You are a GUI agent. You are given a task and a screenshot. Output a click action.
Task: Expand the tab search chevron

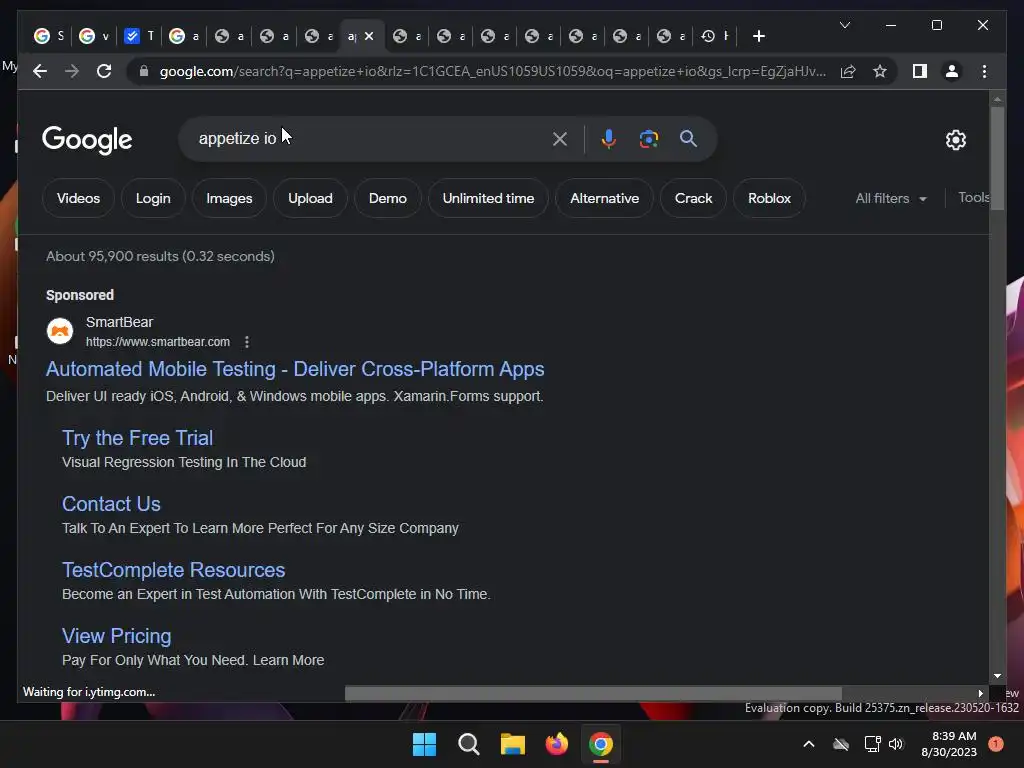tap(844, 25)
